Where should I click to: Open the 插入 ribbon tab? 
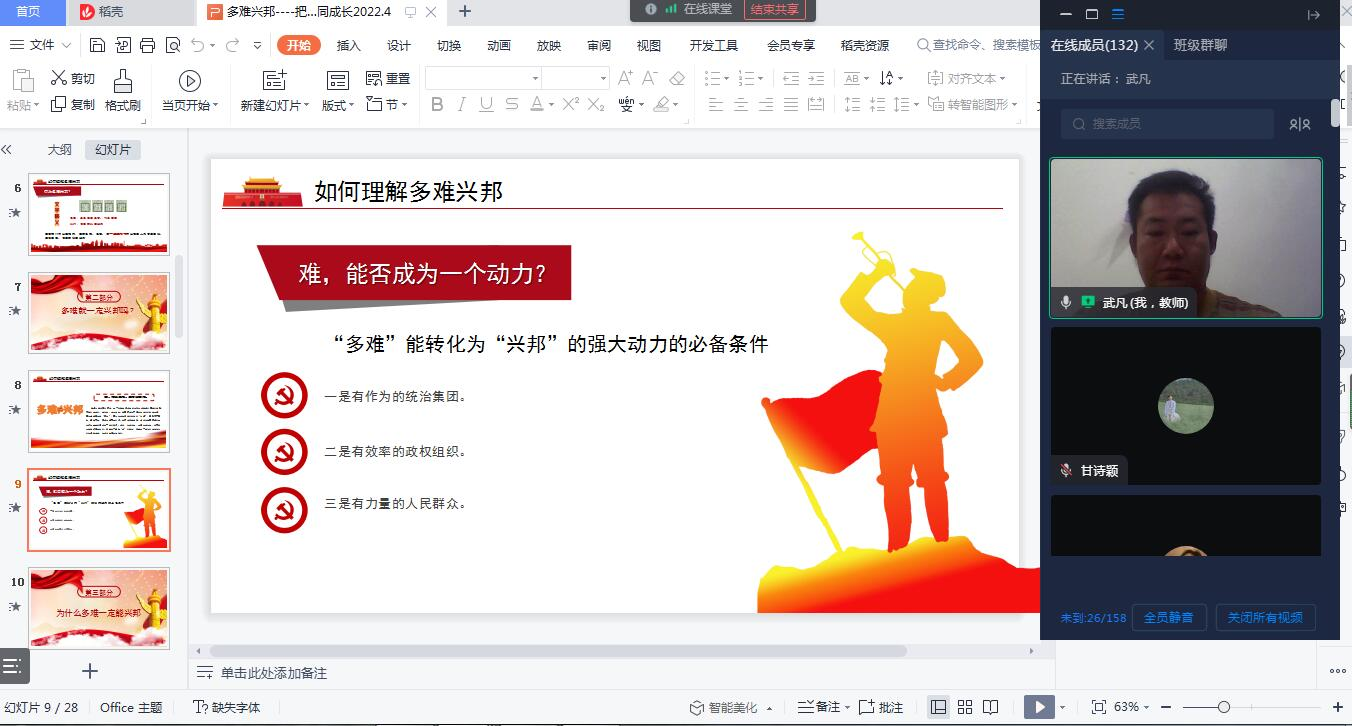348,45
